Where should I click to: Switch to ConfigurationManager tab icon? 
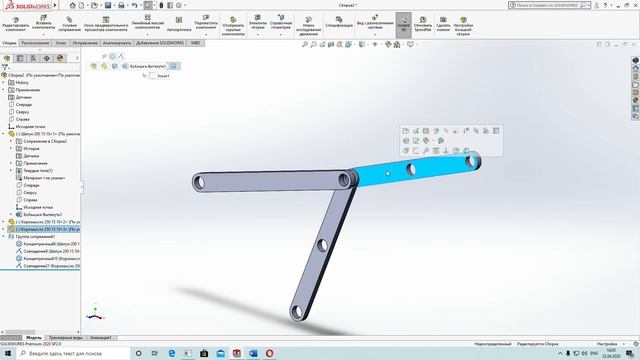(x=33, y=58)
